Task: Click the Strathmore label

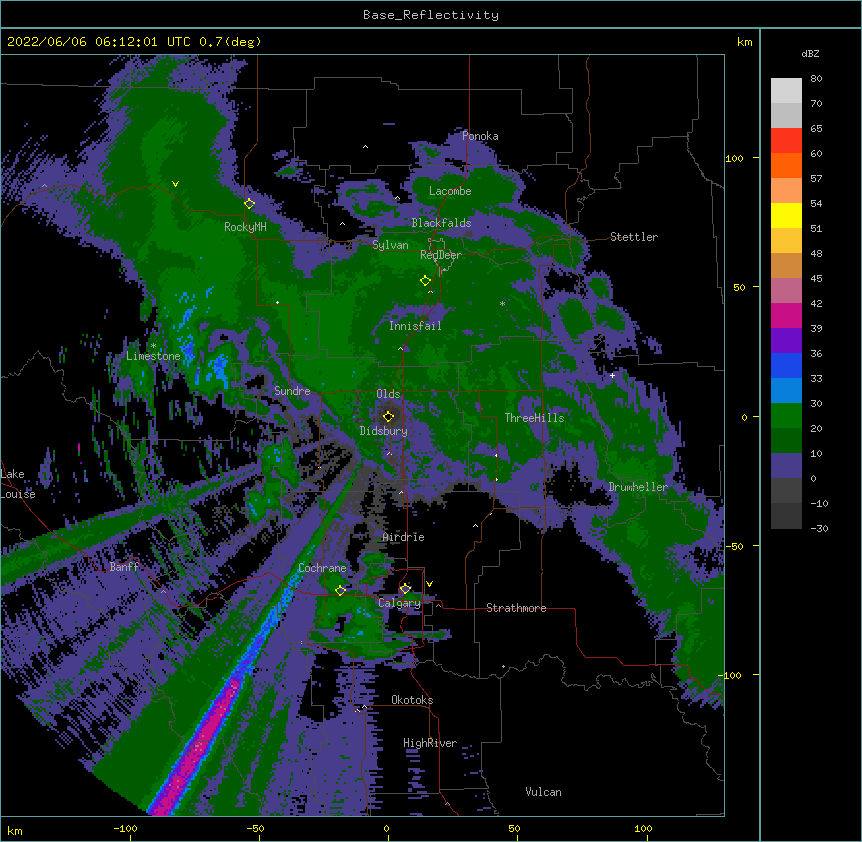Action: [516, 608]
